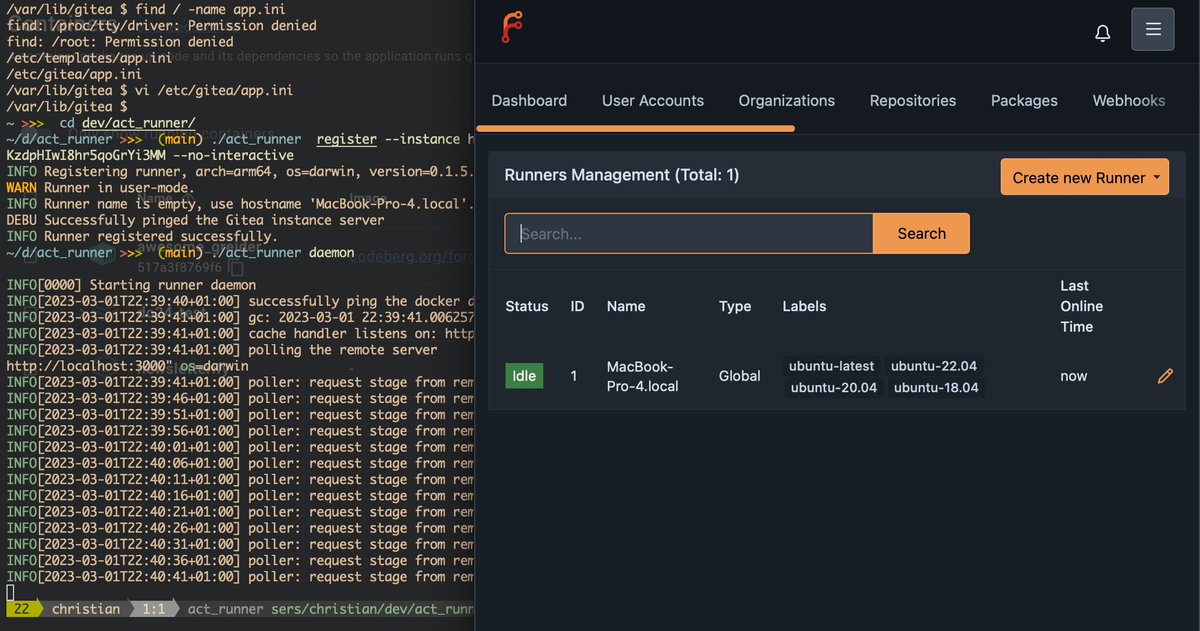The image size is (1200, 631).
Task: Click 'christian' segment in terminal status bar
Action: coord(85,608)
